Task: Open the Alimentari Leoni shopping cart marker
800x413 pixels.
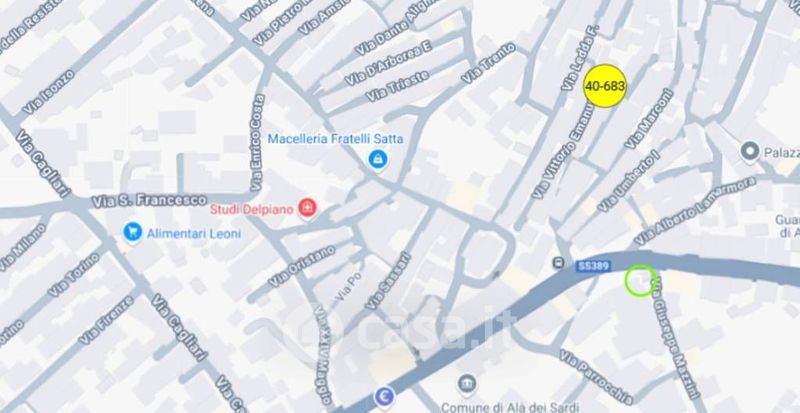Action: [133, 232]
